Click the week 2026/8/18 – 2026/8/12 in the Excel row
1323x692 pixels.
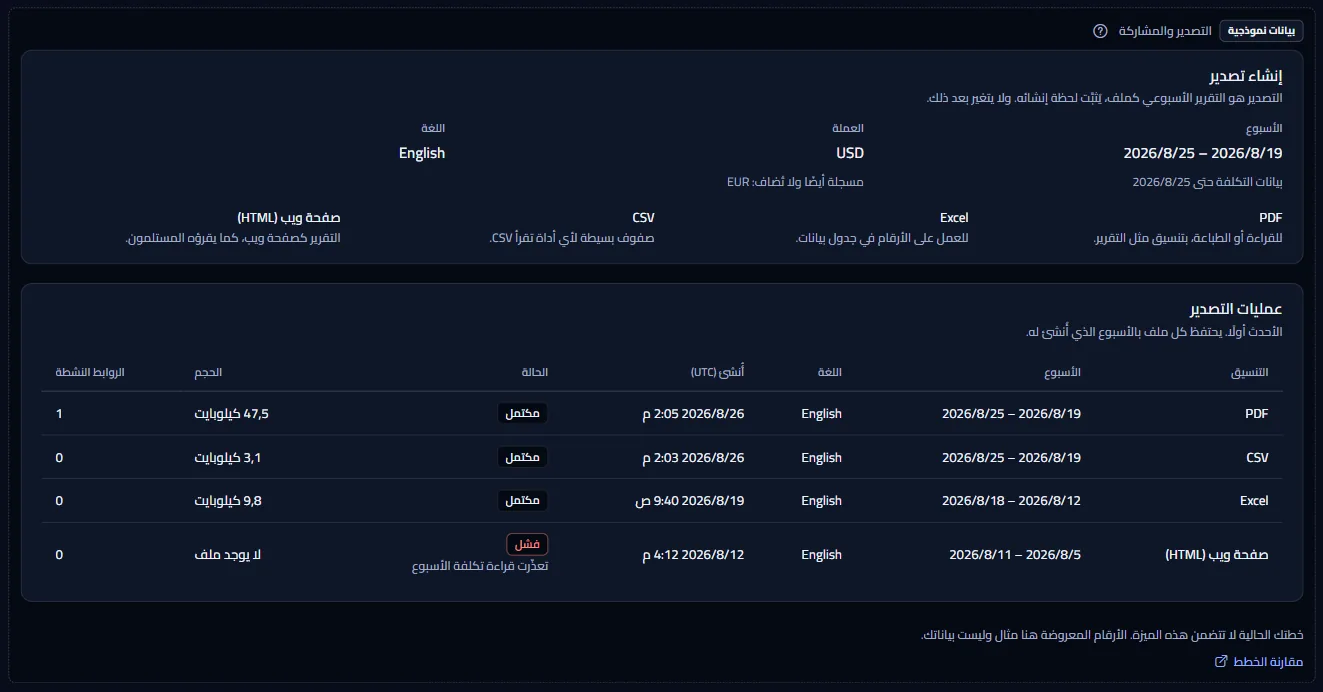point(1011,501)
